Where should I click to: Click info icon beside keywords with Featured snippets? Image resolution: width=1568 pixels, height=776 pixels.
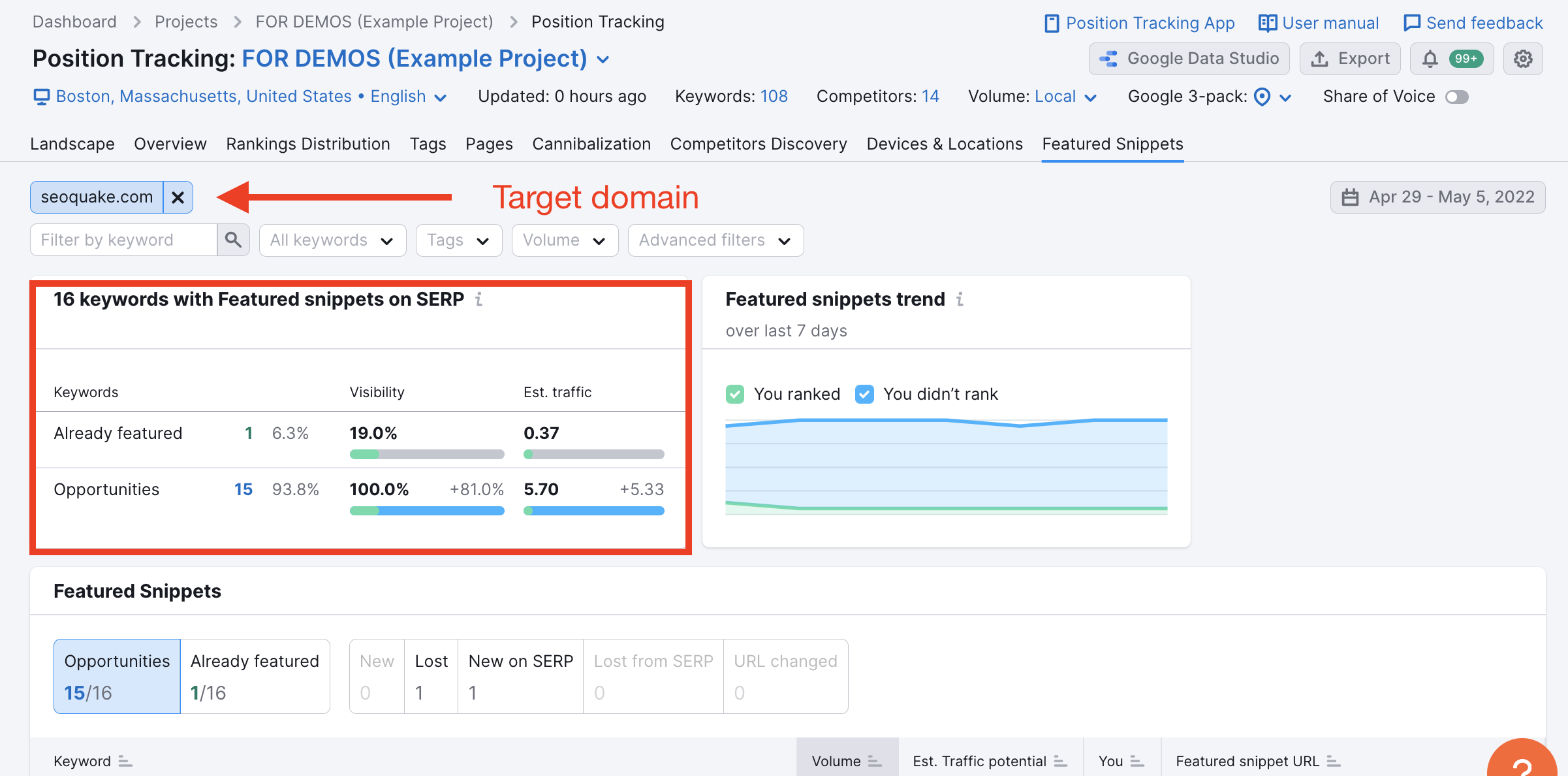(x=479, y=299)
